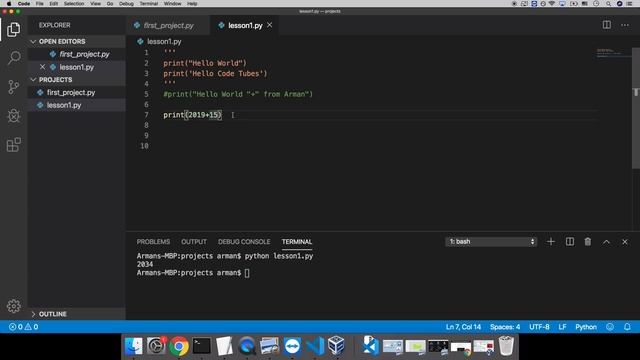Screen dimensions: 640x360
Task: Click the feedback smiley in status bar
Action: tap(610, 327)
